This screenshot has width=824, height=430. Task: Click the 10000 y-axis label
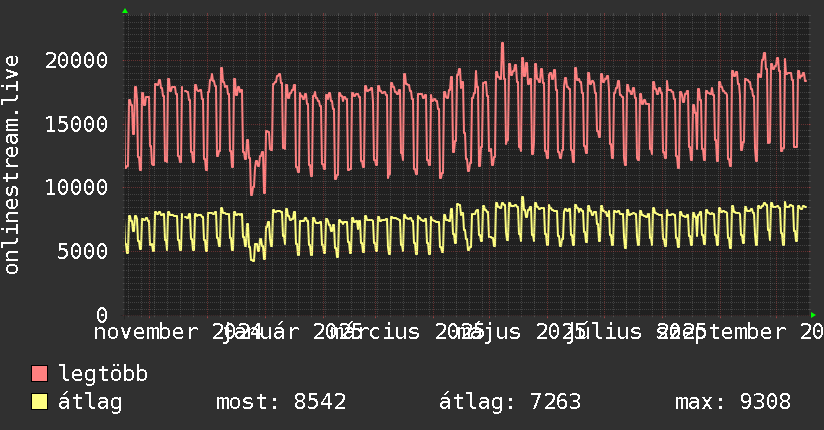[x=76, y=188]
